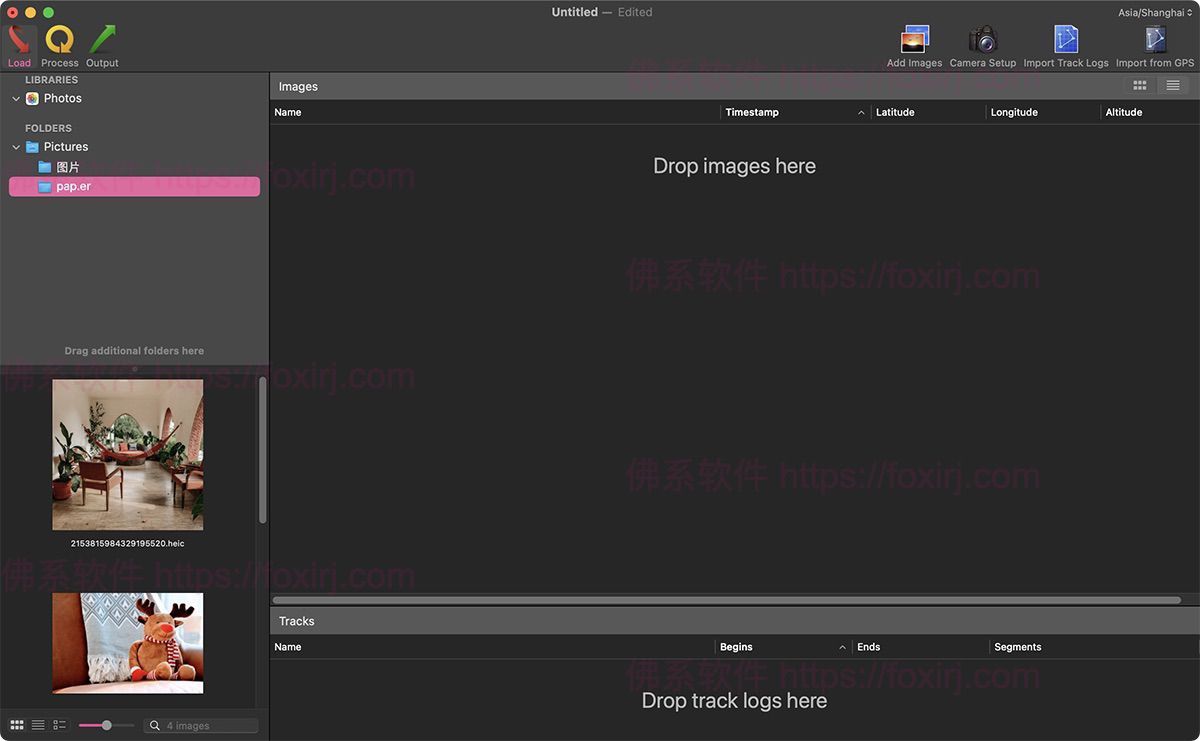Collapse the Photos library disclosure arrow

pyautogui.click(x=16, y=99)
